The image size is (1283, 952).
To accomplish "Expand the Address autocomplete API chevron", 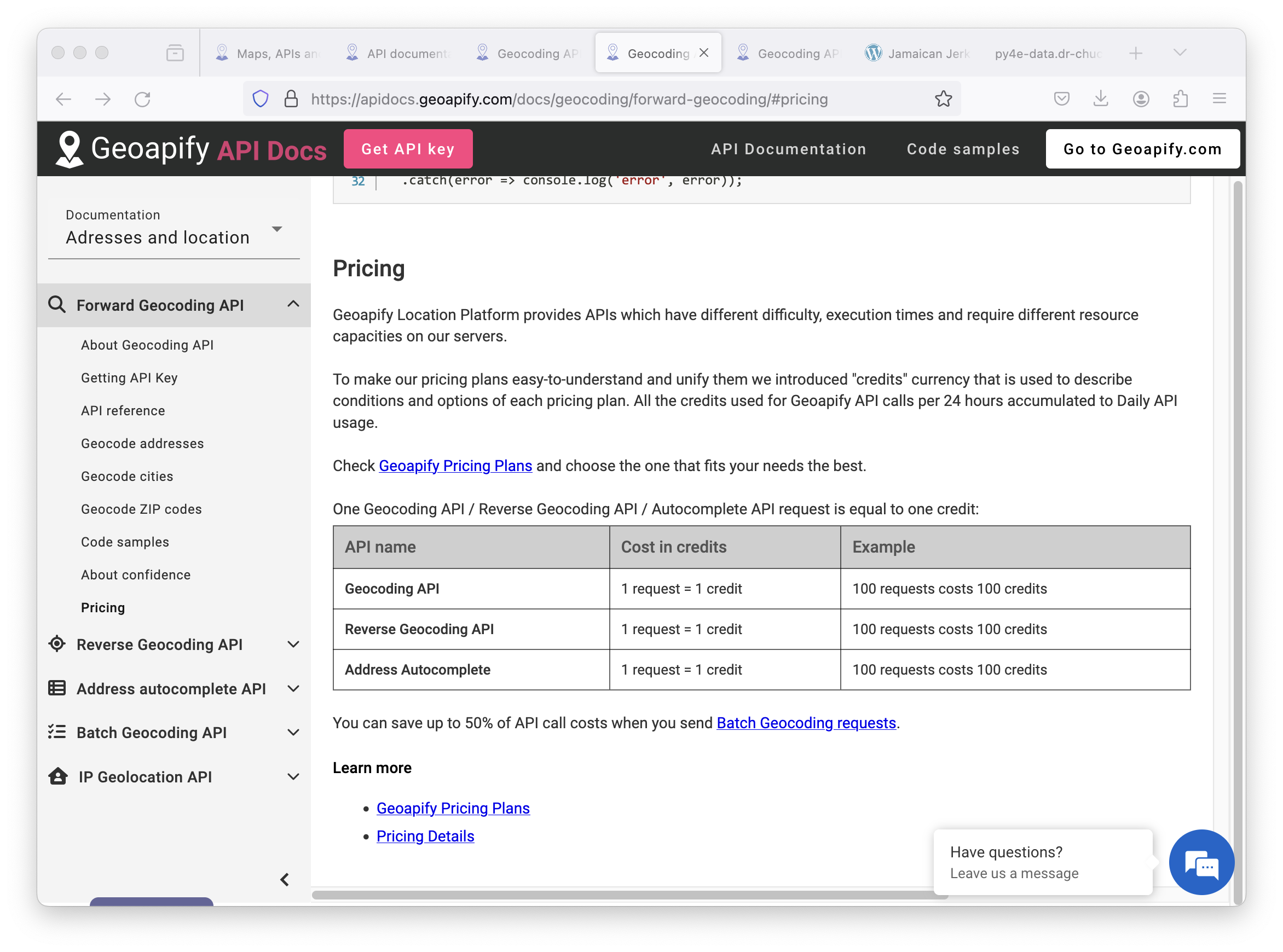I will coord(293,689).
